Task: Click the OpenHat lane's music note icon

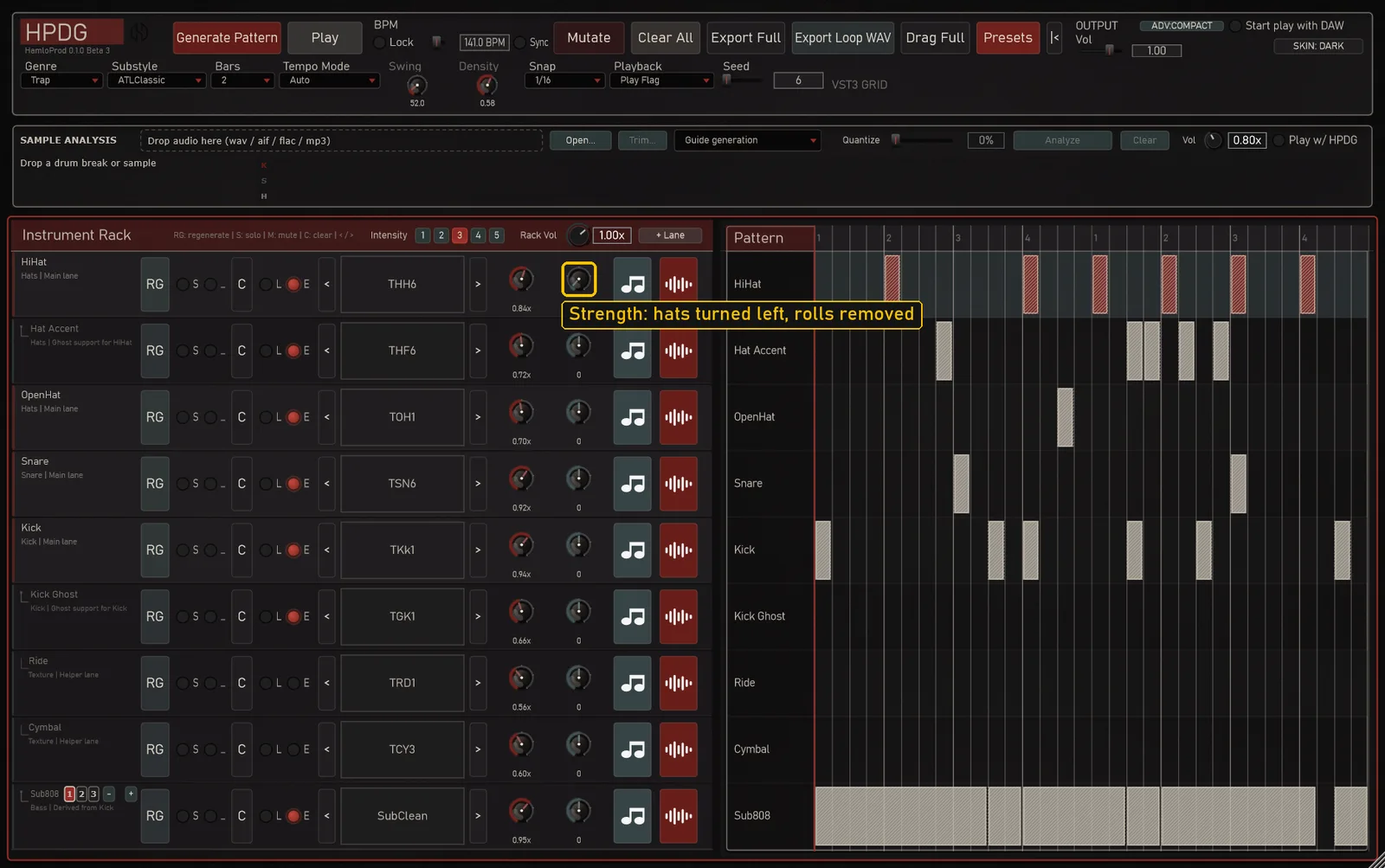Action: 633,417
